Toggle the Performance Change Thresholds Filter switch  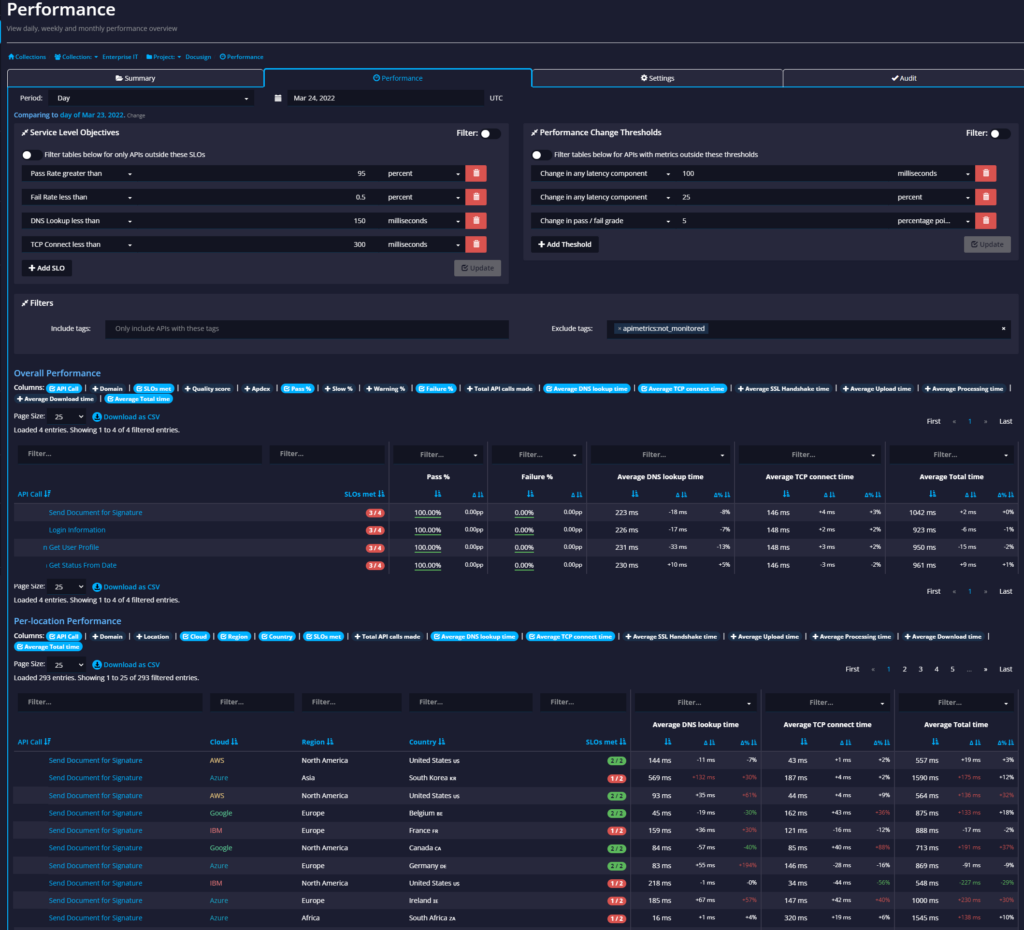click(1000, 133)
